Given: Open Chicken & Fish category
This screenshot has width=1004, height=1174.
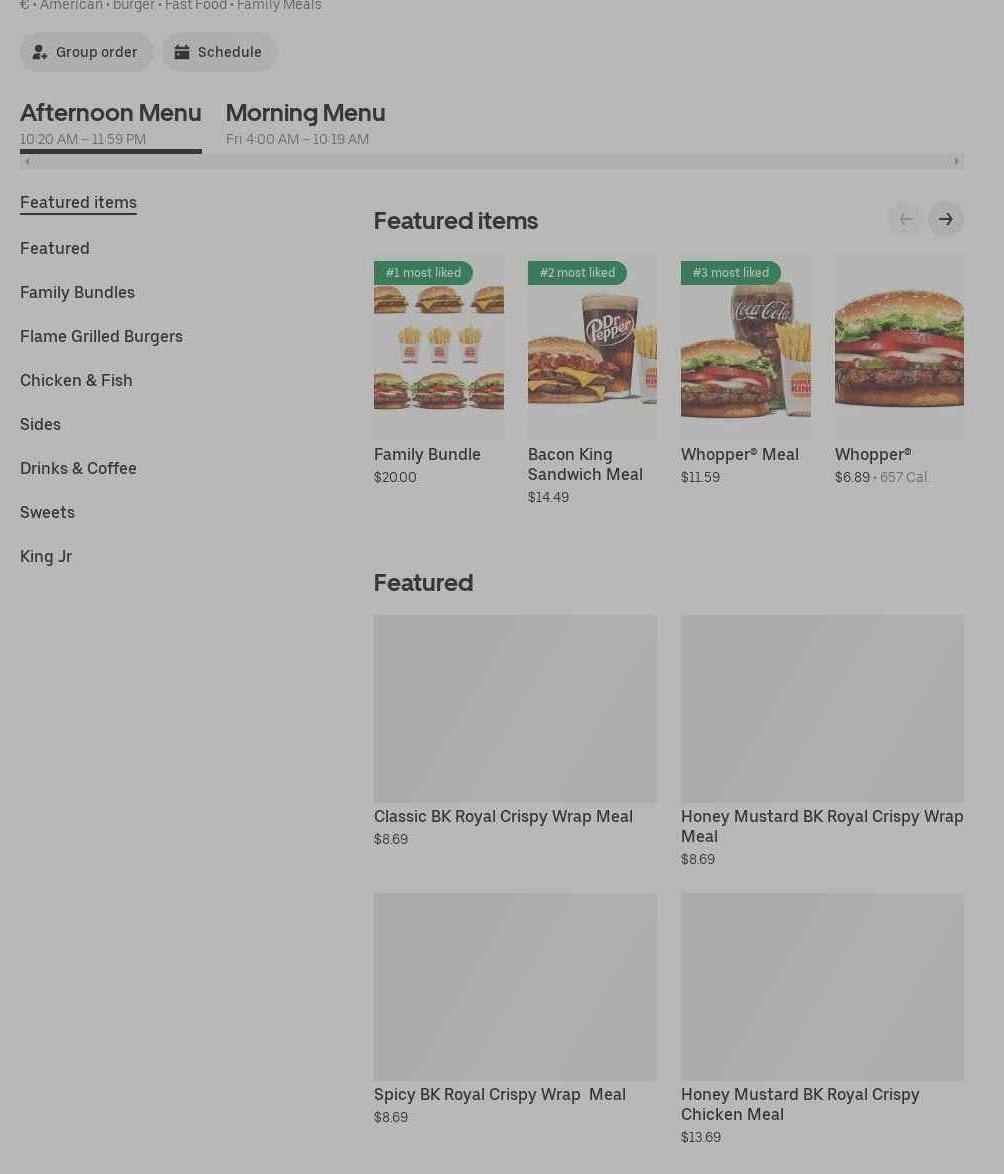Looking at the screenshot, I should tap(76, 380).
